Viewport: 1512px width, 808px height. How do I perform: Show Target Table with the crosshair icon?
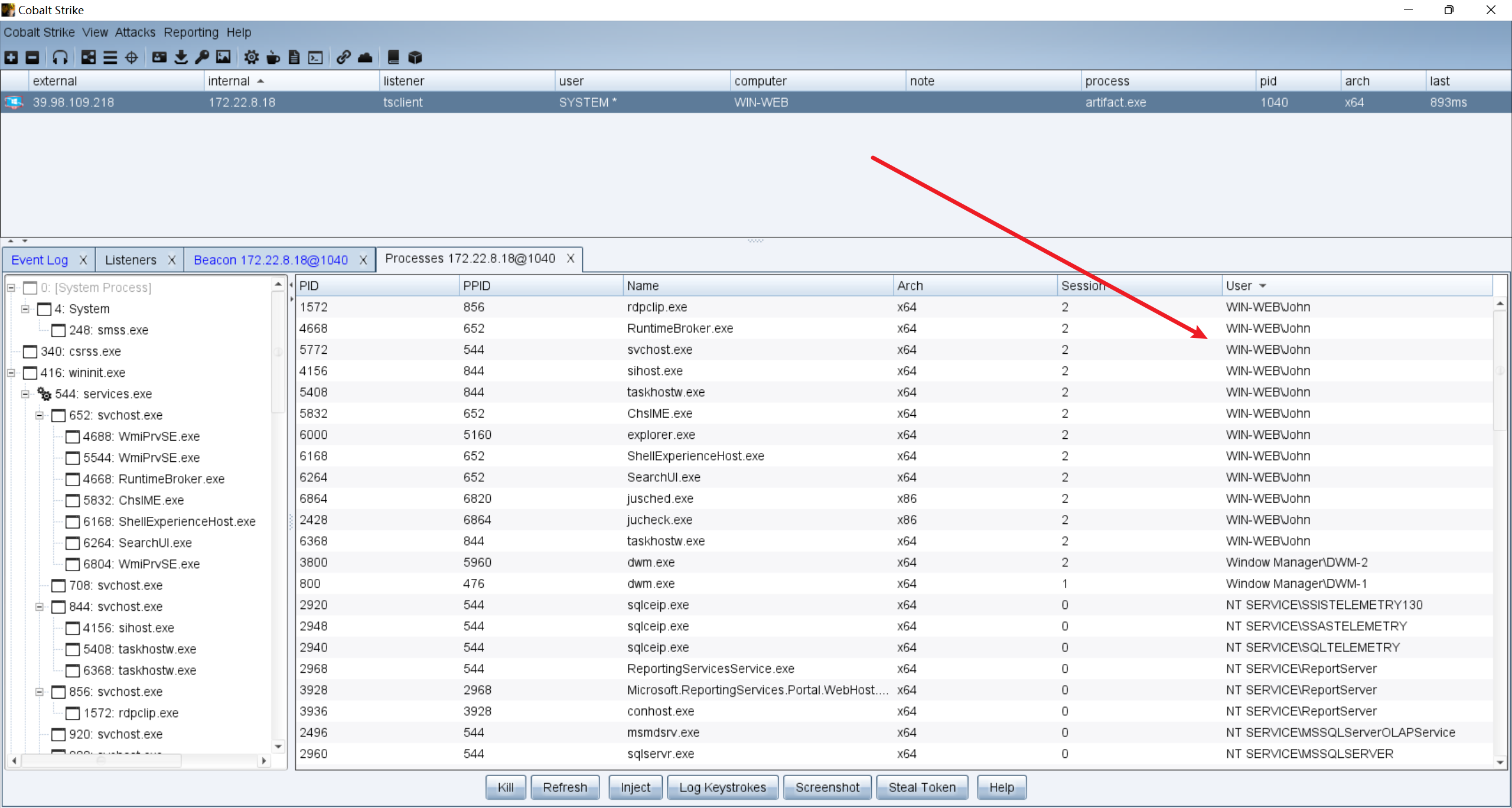pyautogui.click(x=132, y=57)
